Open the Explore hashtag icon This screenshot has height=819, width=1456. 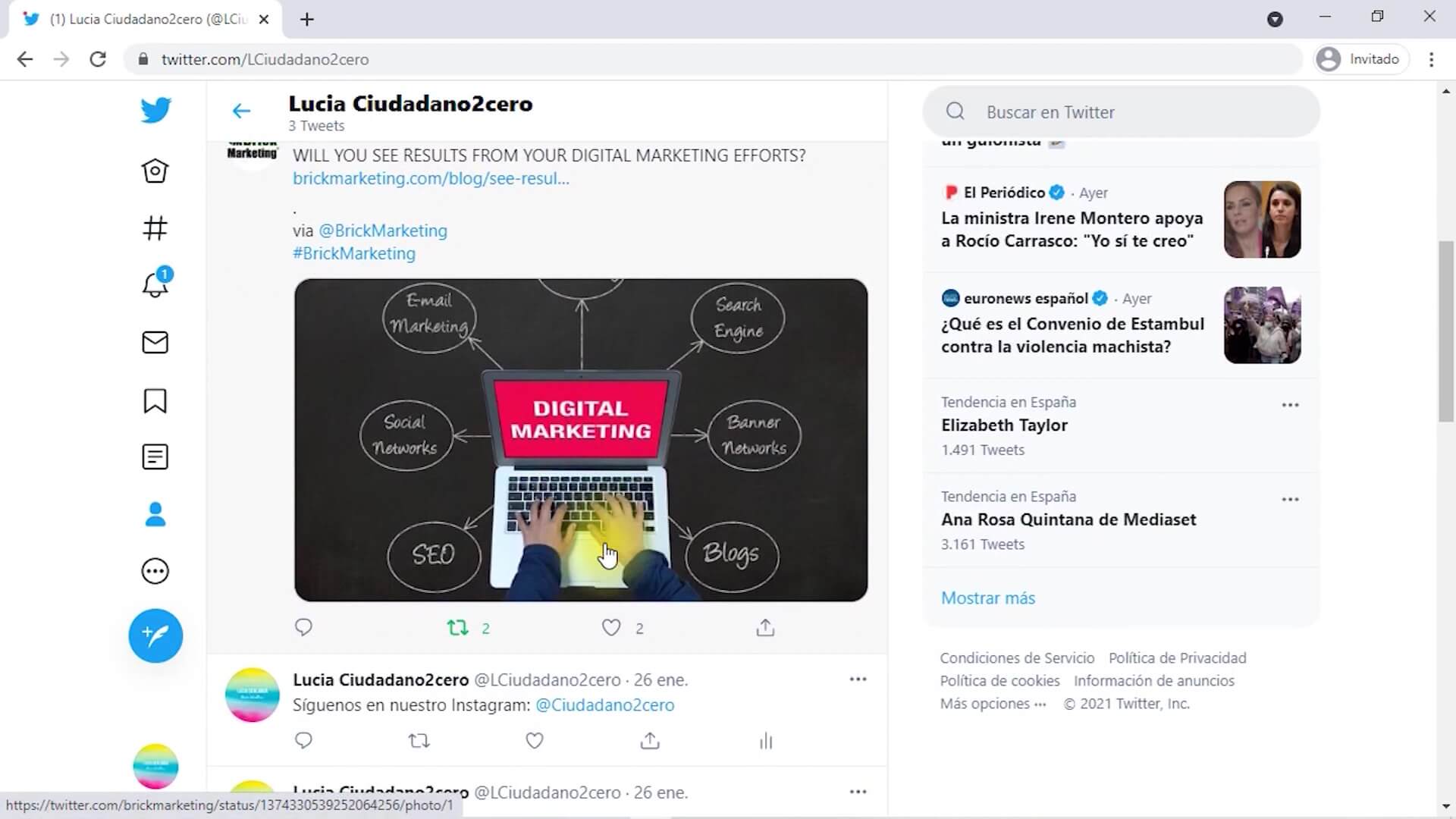[x=155, y=228]
